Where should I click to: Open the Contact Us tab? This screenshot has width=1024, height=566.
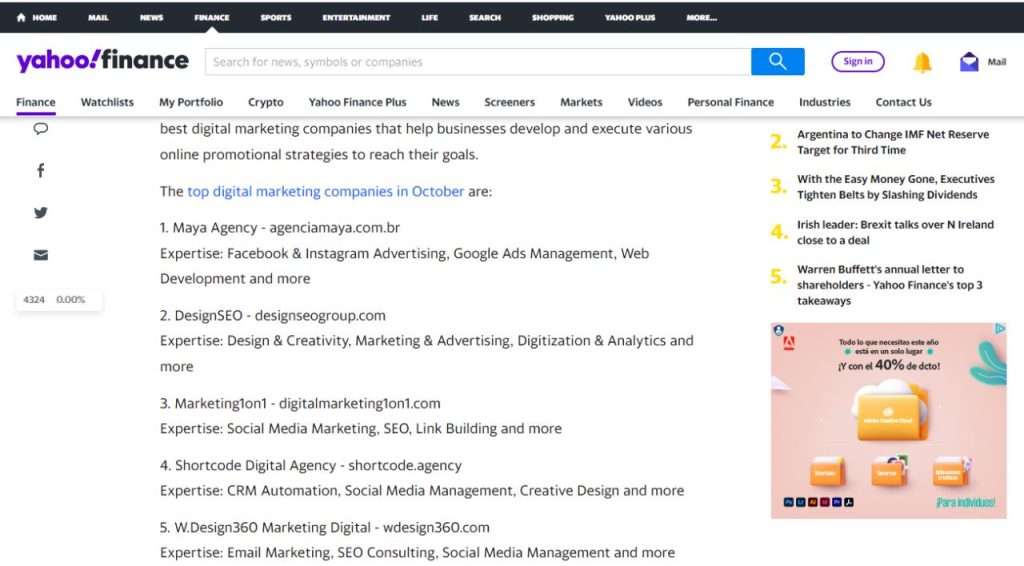903,102
